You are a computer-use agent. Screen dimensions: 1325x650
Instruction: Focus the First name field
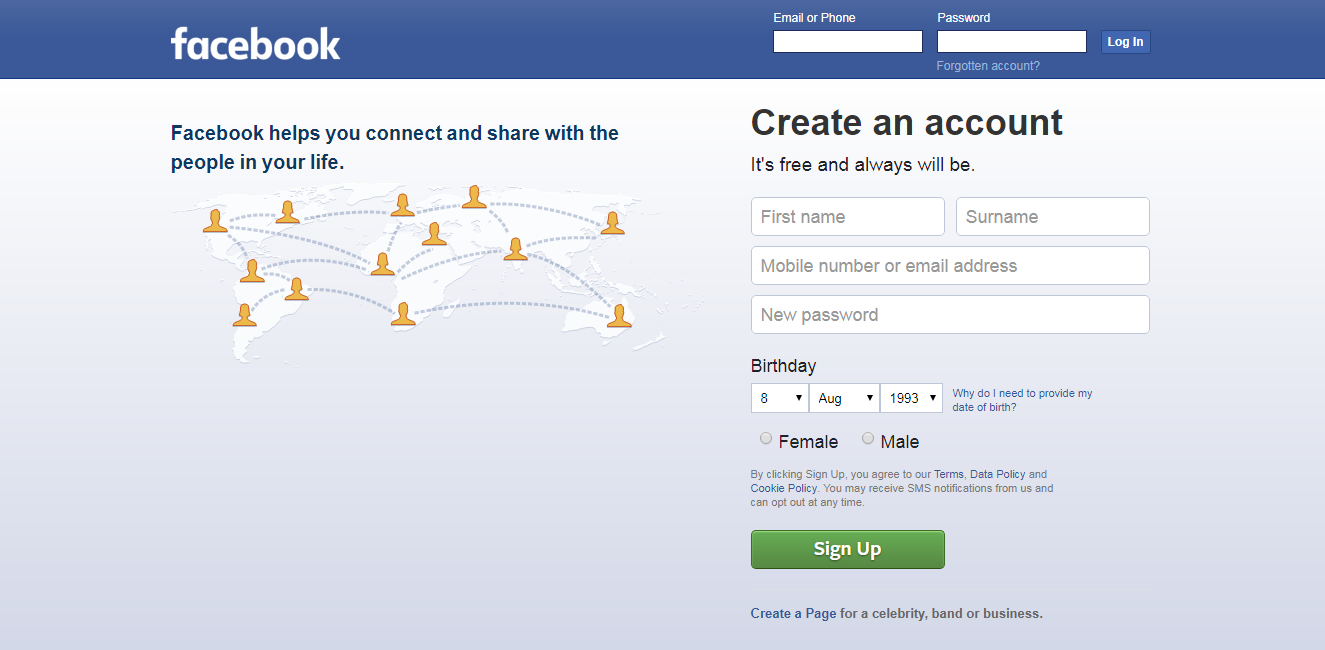[x=848, y=216]
